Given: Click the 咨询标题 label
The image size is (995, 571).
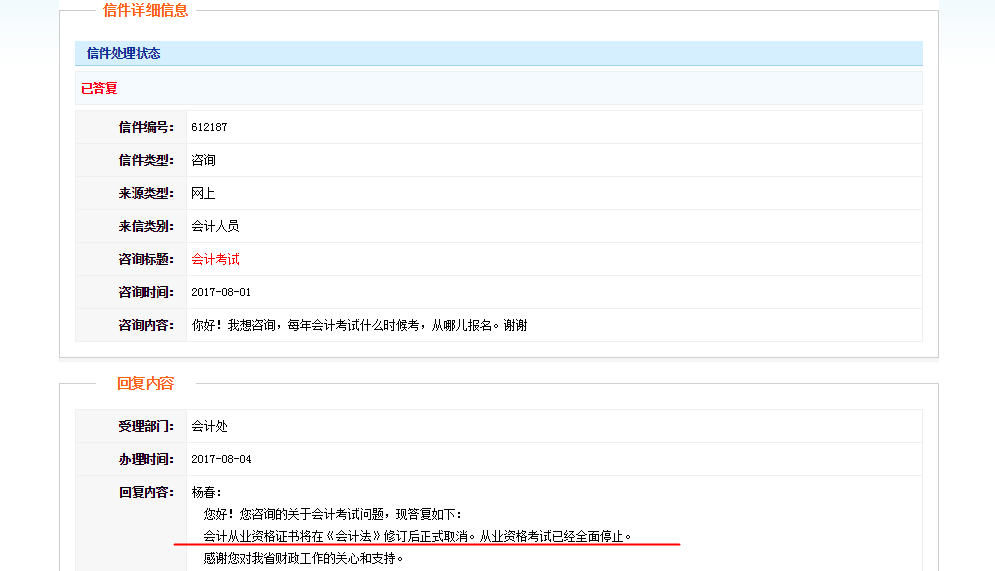Looking at the screenshot, I should [146, 259].
